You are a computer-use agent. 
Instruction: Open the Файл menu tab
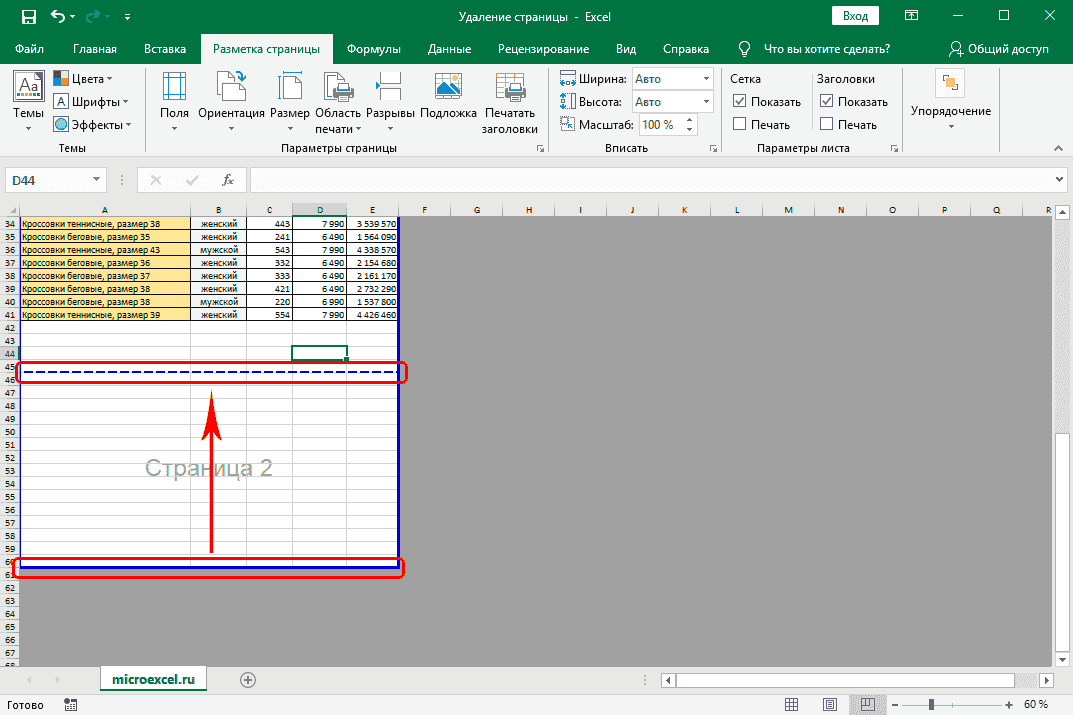tap(30, 49)
